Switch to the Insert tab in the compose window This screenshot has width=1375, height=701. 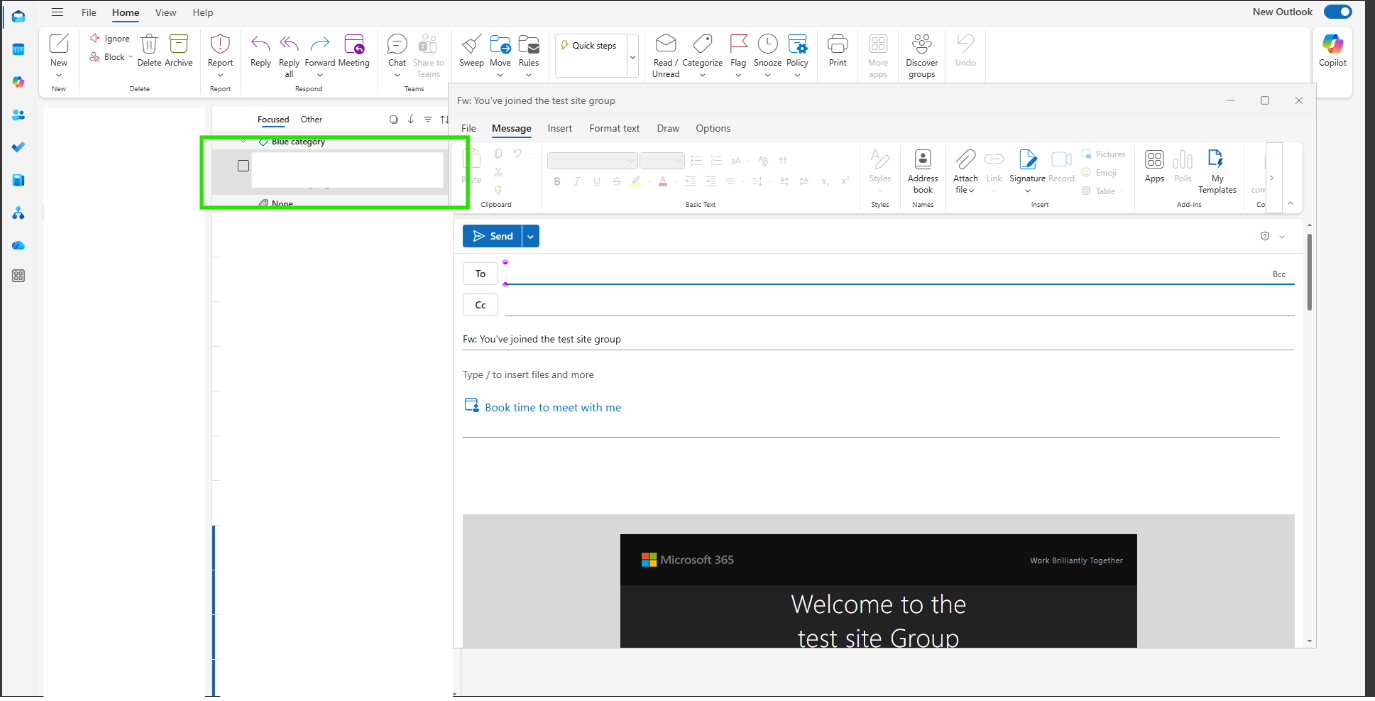tap(560, 128)
